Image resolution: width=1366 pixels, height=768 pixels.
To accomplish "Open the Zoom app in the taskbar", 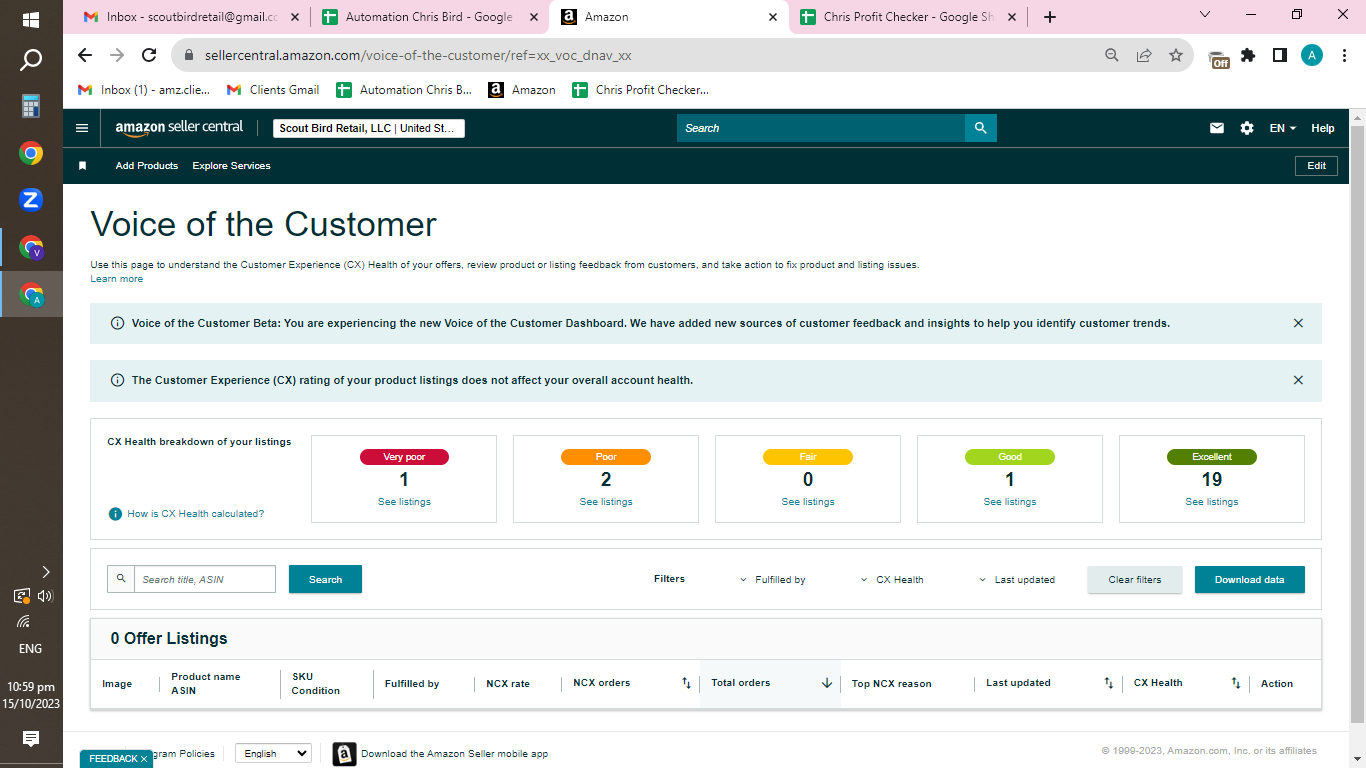I will tap(31, 200).
